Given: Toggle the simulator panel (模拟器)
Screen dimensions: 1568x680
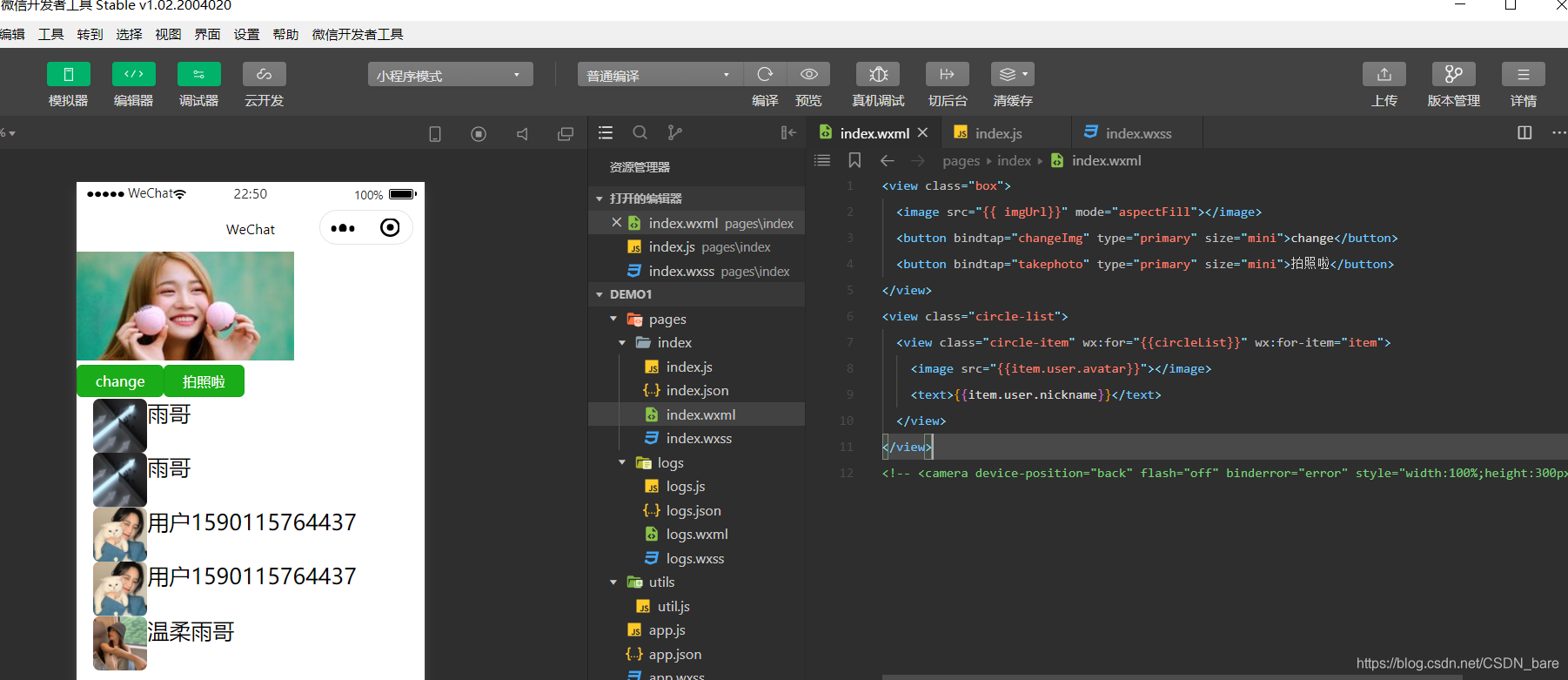Looking at the screenshot, I should click(68, 74).
